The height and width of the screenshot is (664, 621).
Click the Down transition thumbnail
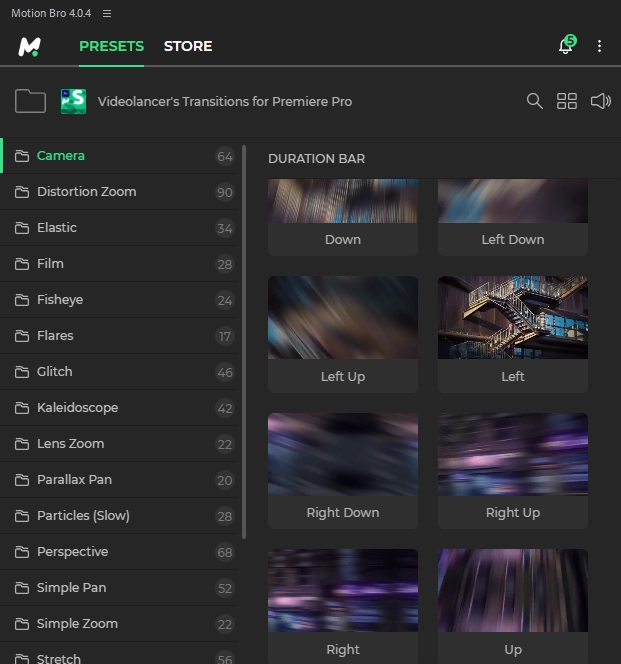(343, 201)
